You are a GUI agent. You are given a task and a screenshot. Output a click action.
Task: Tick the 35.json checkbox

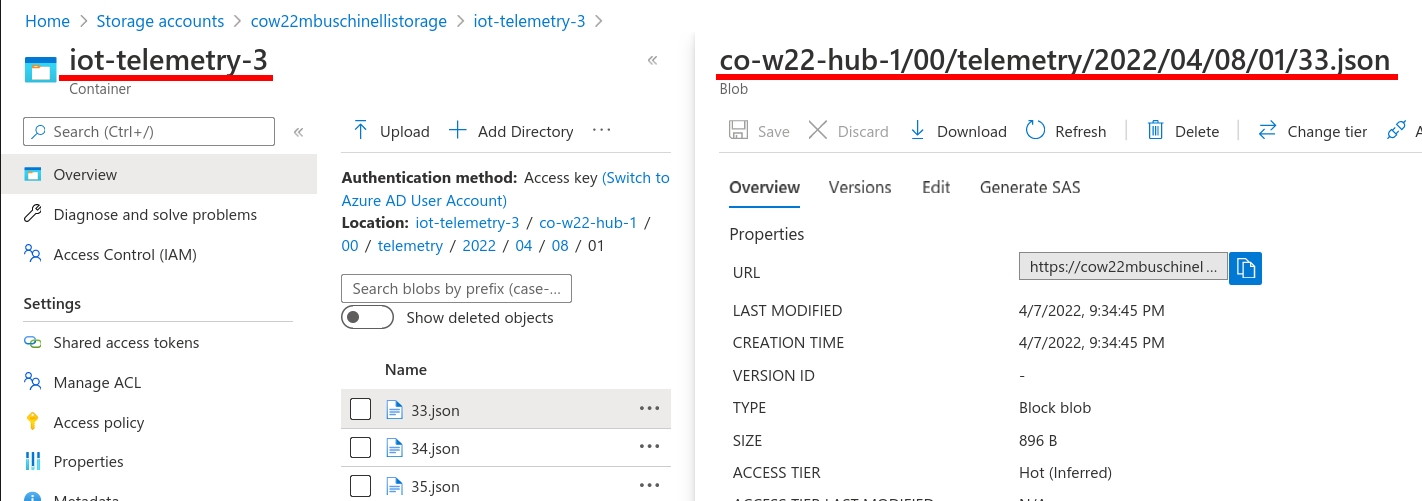point(361,486)
